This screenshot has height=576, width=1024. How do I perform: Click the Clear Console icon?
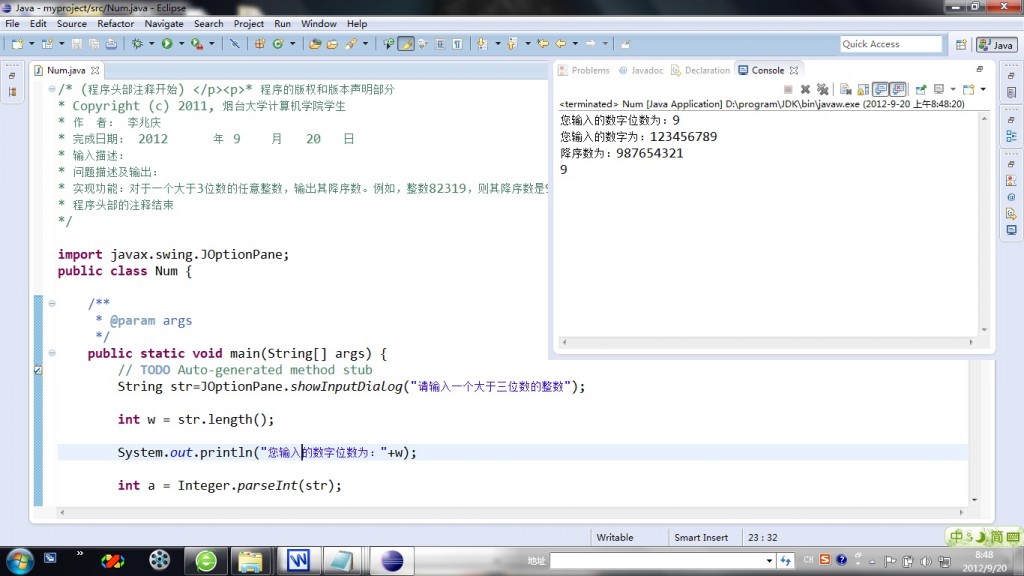pos(846,89)
